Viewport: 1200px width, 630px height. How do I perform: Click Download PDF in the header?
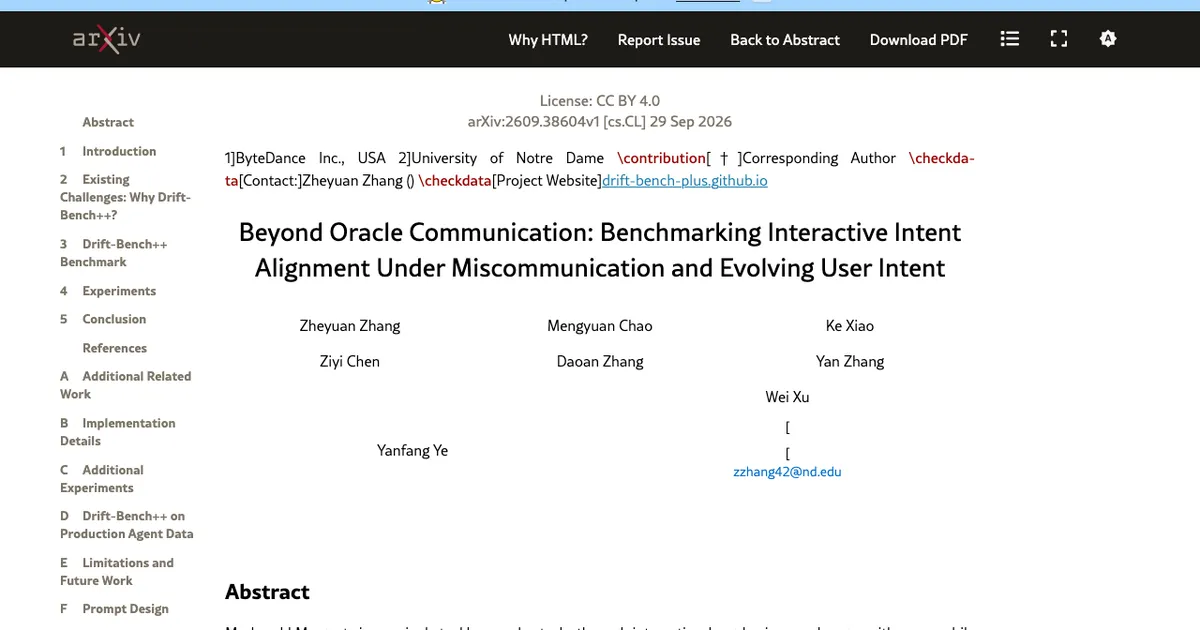(919, 40)
